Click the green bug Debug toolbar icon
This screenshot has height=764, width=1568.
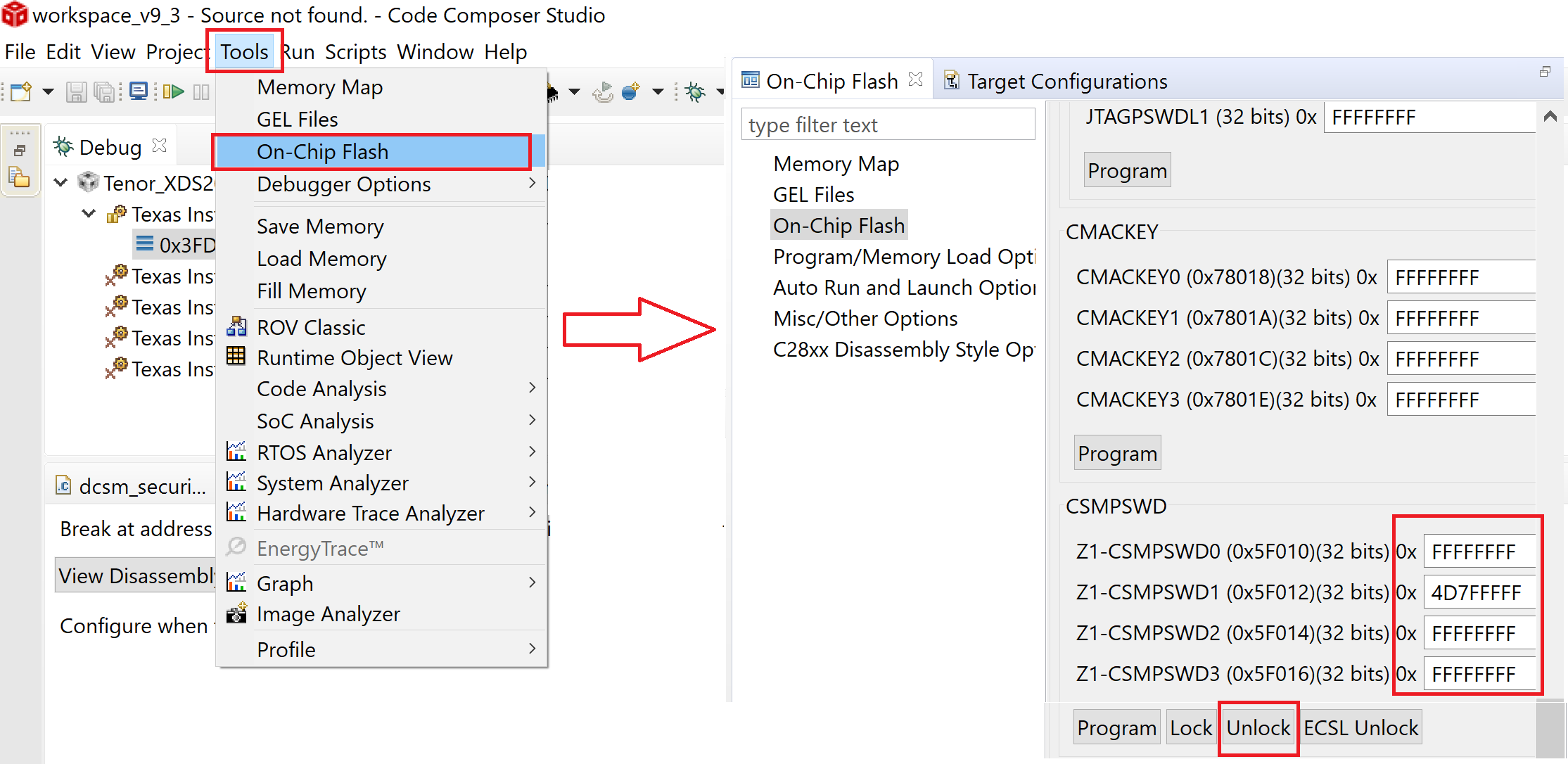click(695, 91)
